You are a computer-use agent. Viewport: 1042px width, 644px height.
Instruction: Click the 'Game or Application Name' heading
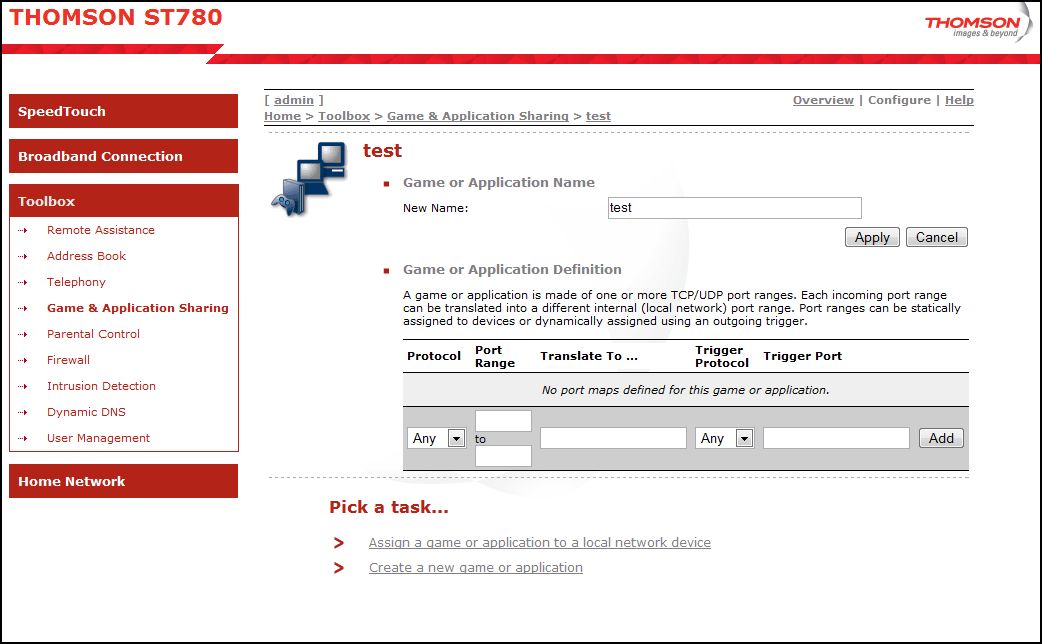click(498, 183)
